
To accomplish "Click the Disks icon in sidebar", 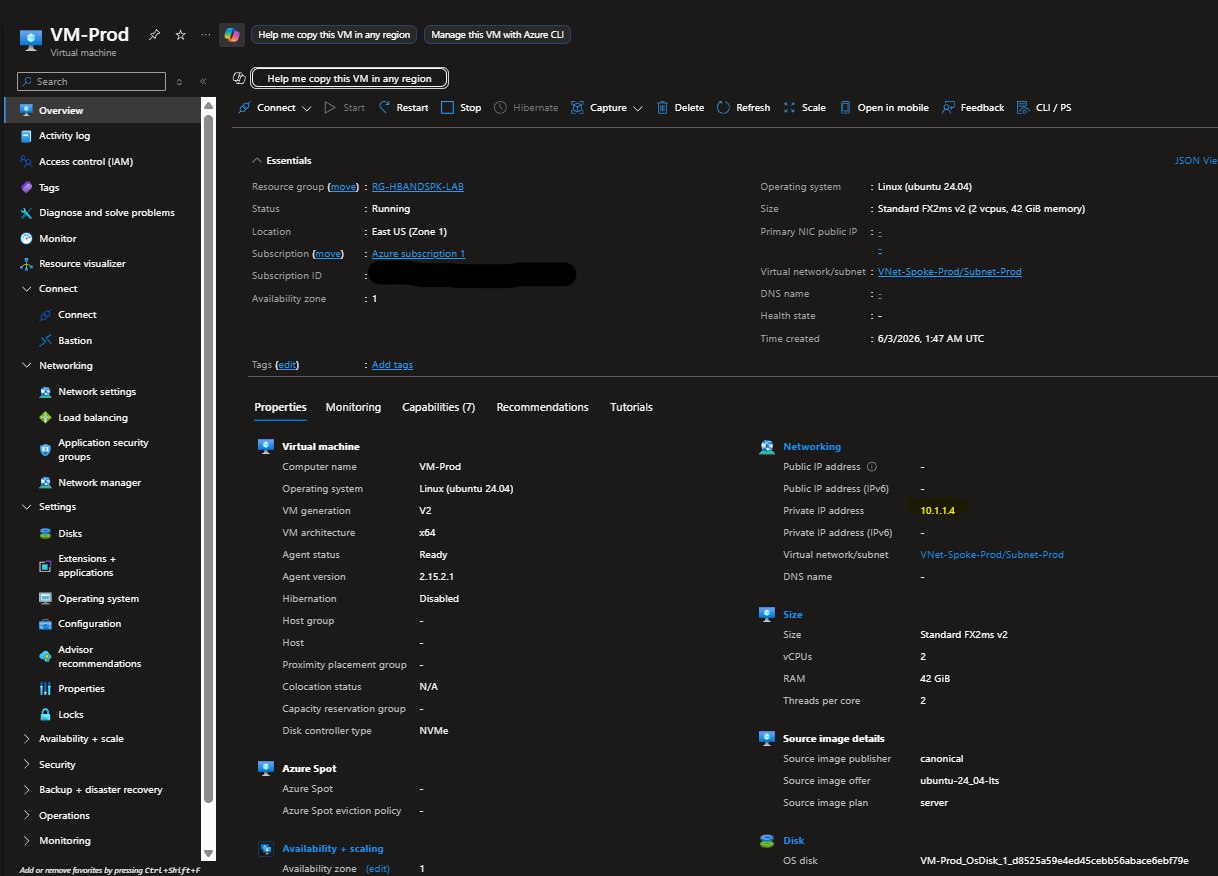I will click(x=46, y=533).
